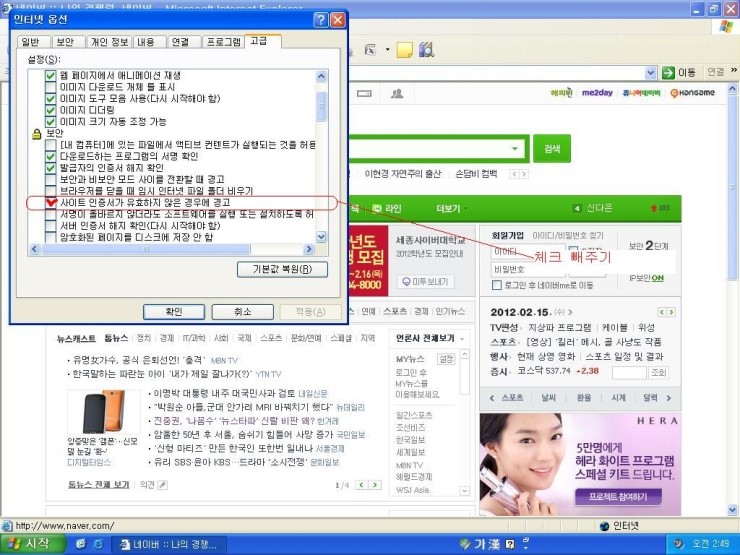The image size is (740, 555).
Task: Click the Internet Explorer quick launch icon
Action: coord(98,544)
